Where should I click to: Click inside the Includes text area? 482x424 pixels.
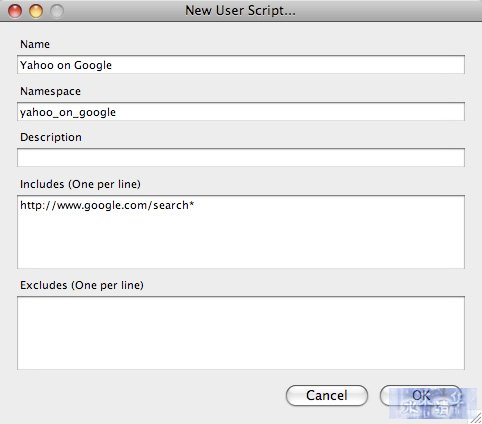241,232
